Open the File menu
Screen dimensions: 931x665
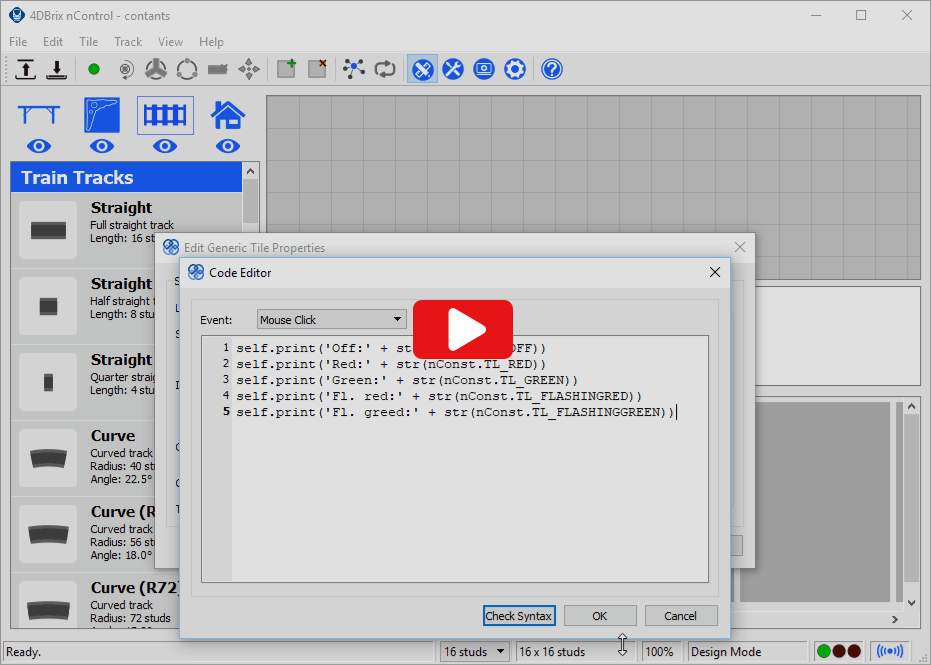point(18,42)
